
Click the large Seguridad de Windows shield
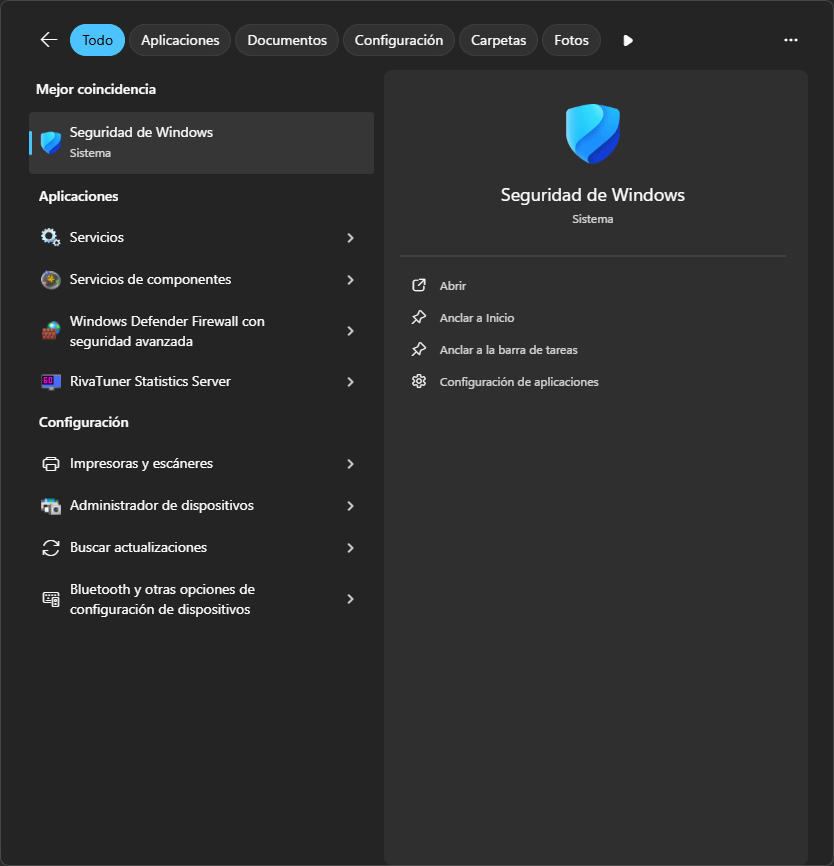point(593,134)
